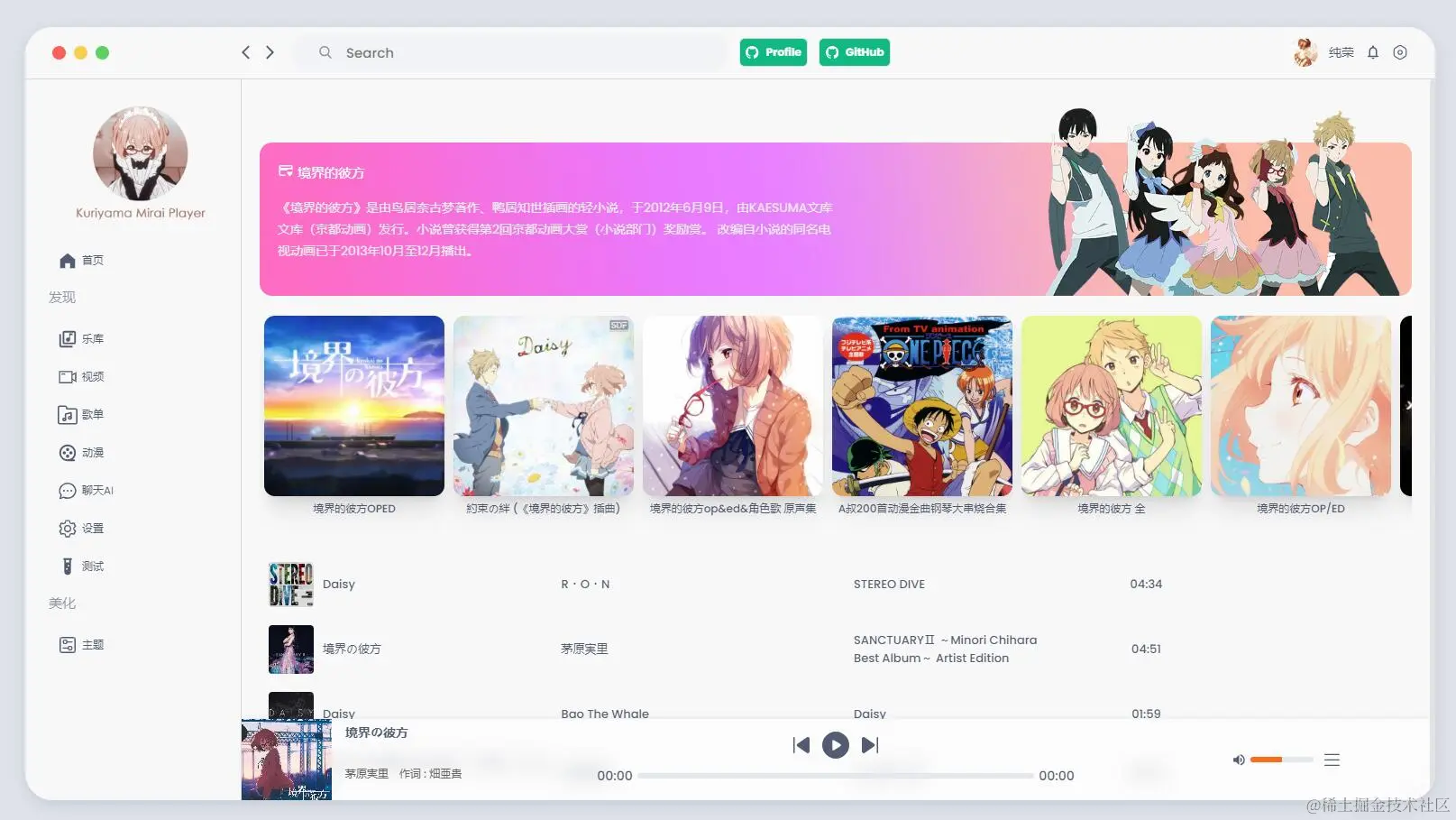Open notifications via the bell icon
Image resolution: width=1456 pixels, height=820 pixels.
1373,52
